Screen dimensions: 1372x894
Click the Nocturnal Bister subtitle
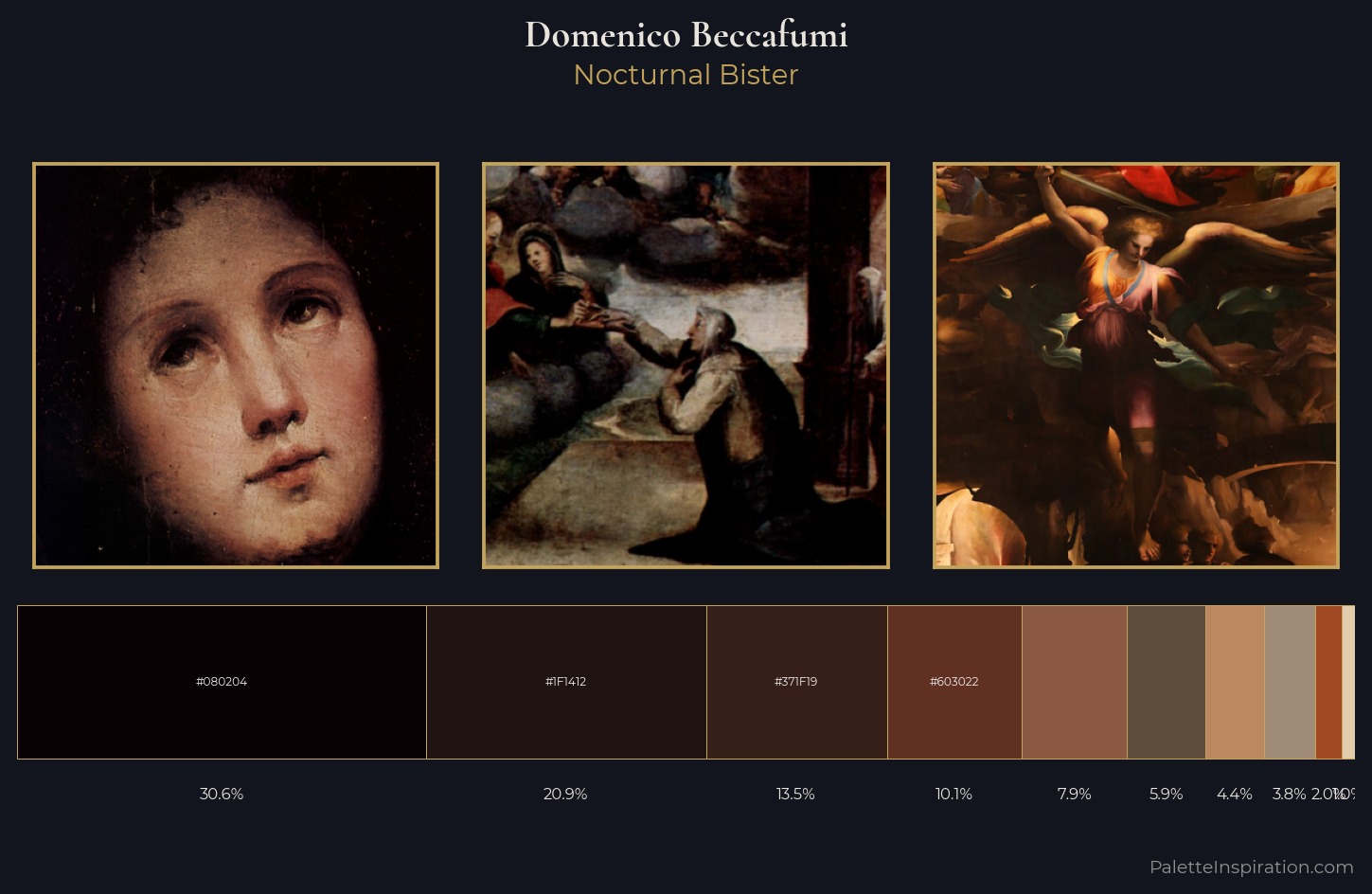coord(686,75)
